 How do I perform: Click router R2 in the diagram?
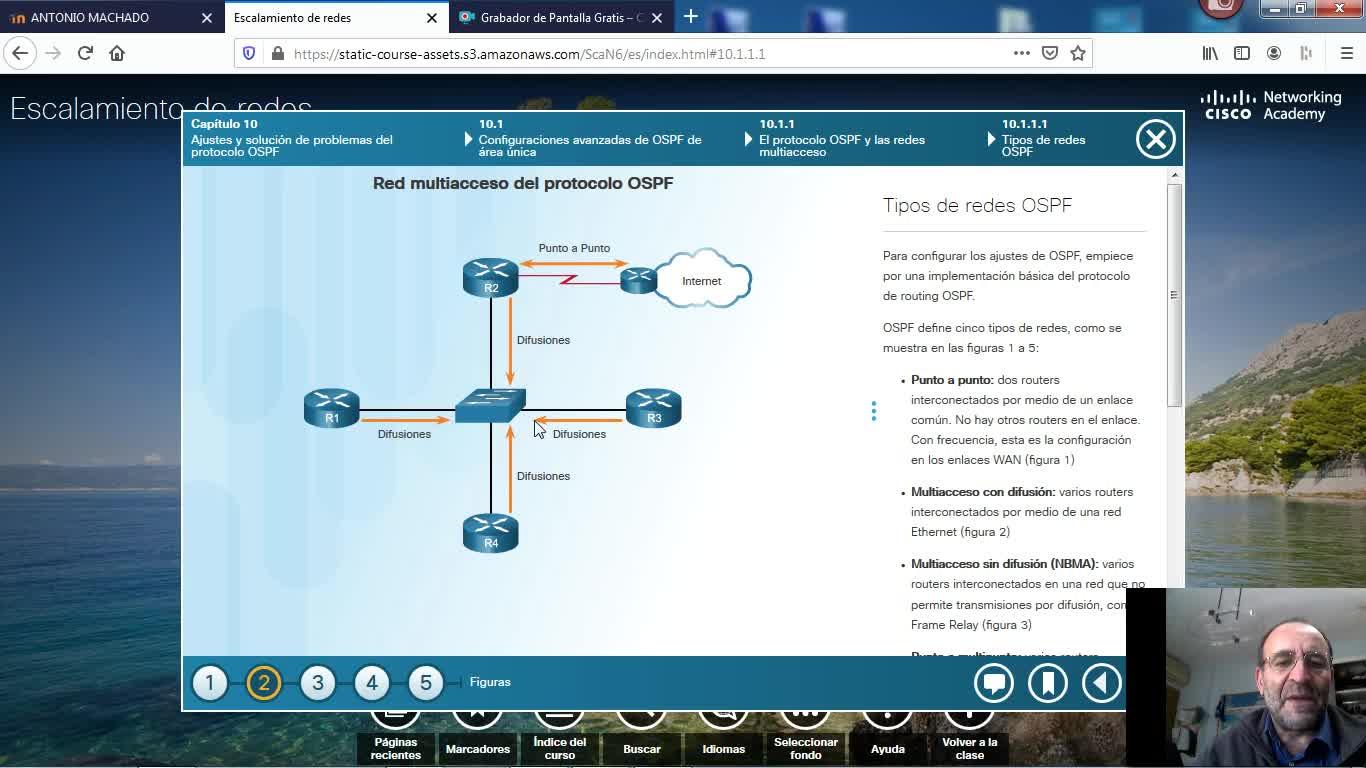click(491, 278)
